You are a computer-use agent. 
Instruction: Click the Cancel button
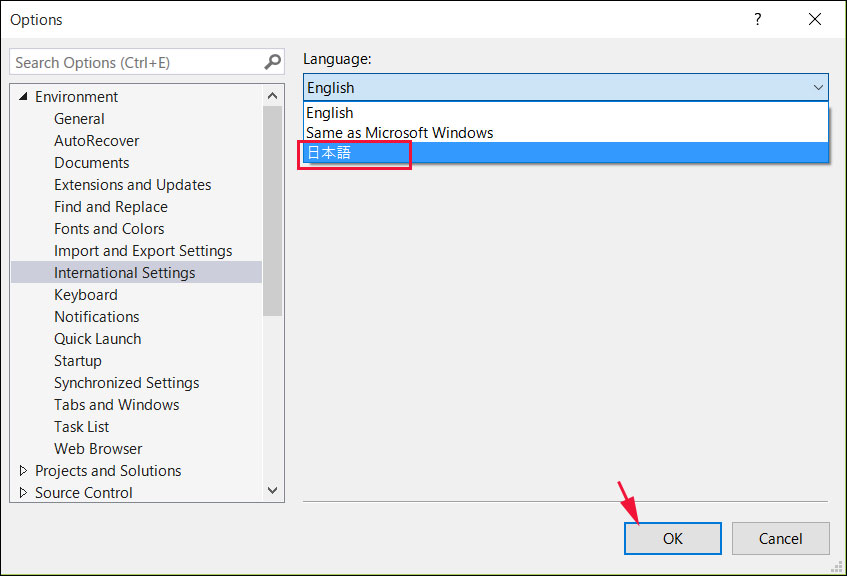(x=781, y=539)
